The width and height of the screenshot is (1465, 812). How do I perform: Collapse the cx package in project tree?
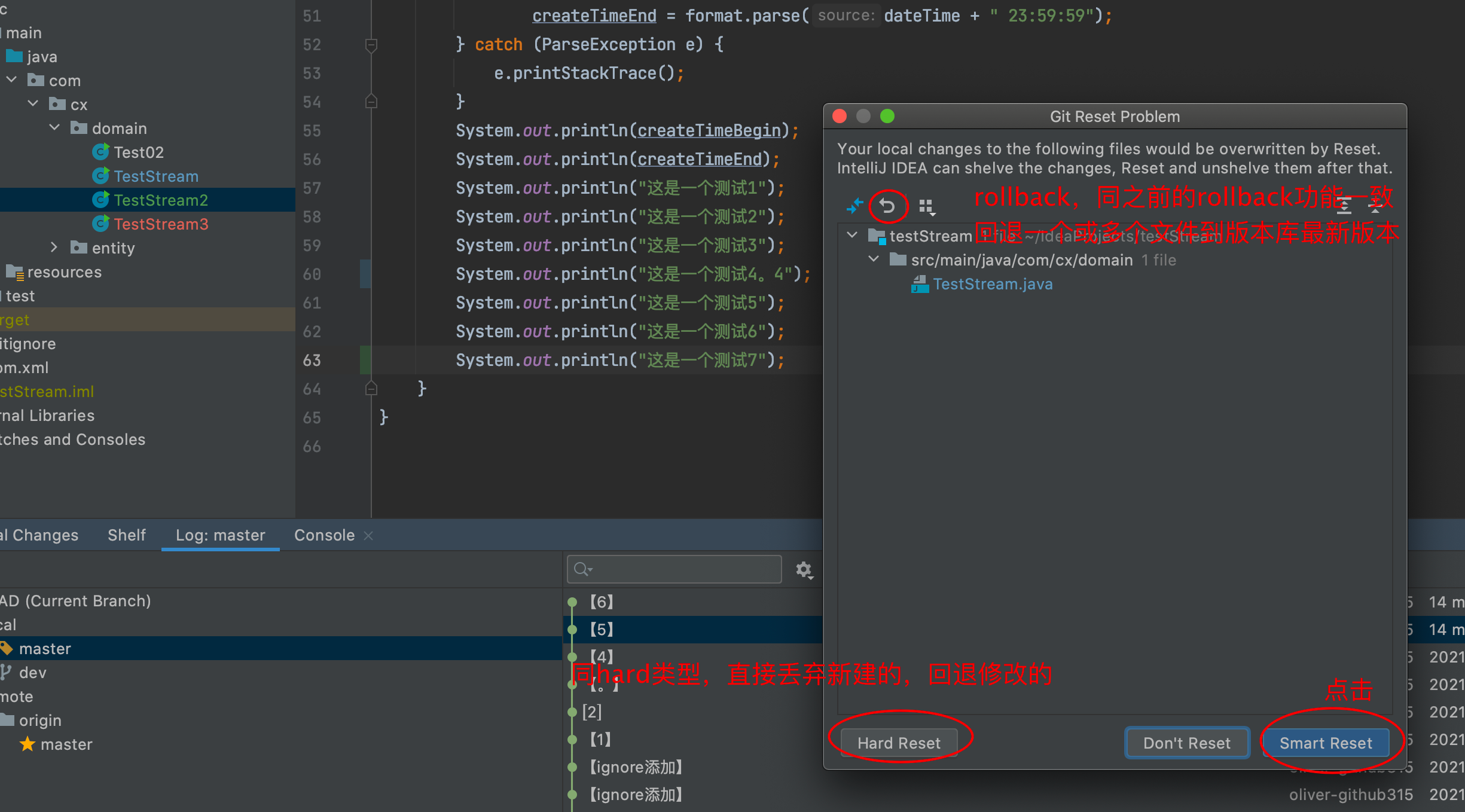point(33,104)
